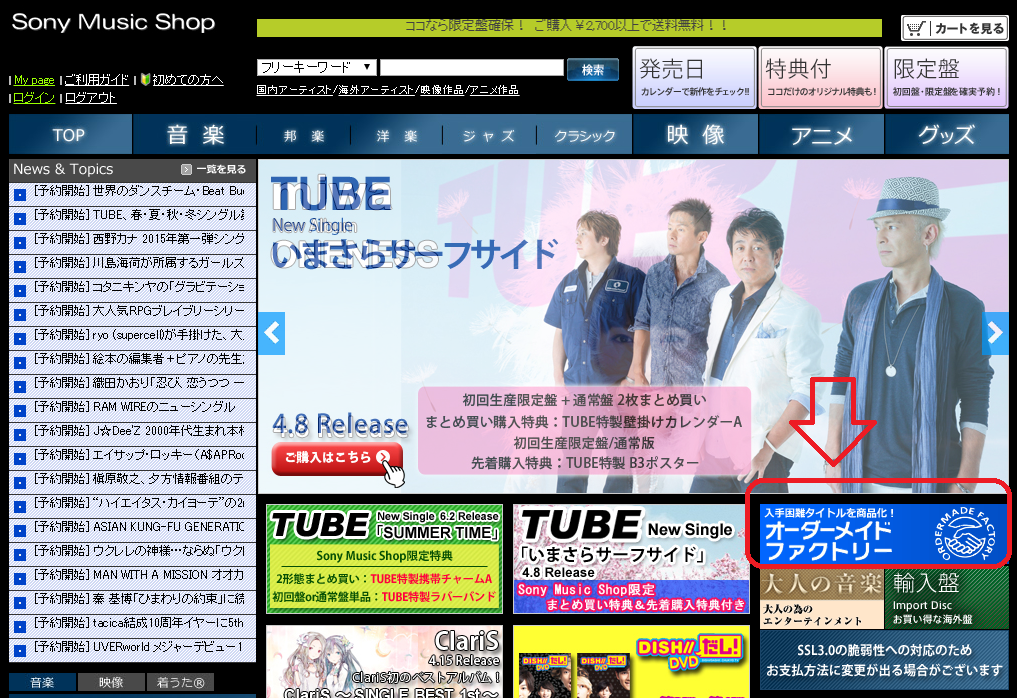
Task: Open the 国内アーティスト search link
Action: [294, 90]
